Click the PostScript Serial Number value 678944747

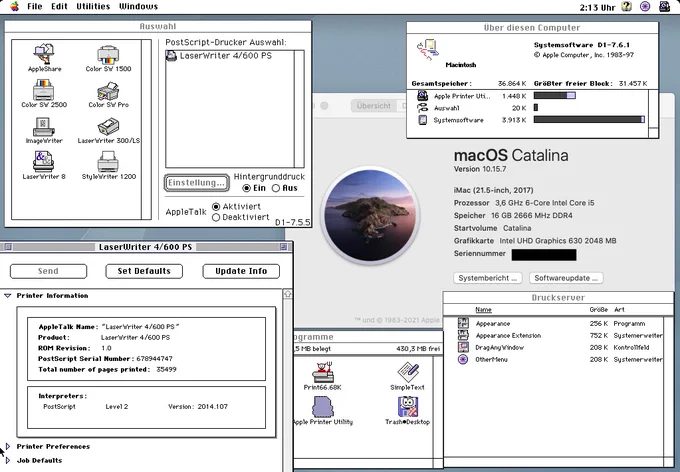coord(154,359)
